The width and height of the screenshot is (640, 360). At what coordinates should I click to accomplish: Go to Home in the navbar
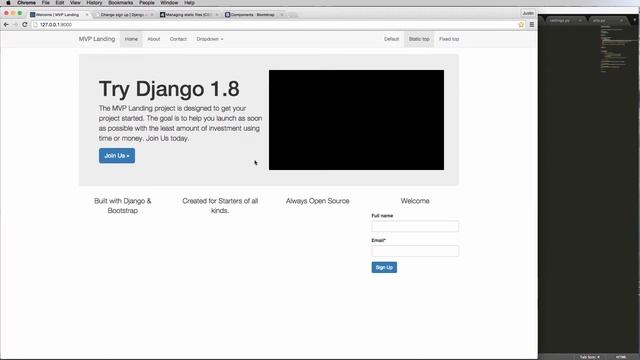(131, 39)
